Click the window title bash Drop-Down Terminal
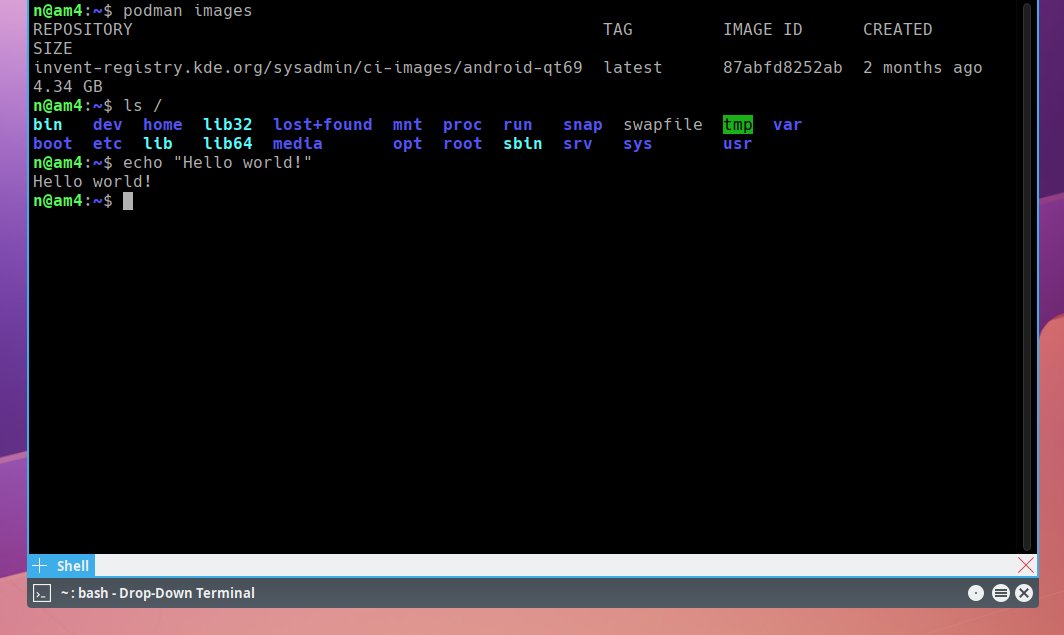The height and width of the screenshot is (635, 1064). [x=160, y=592]
